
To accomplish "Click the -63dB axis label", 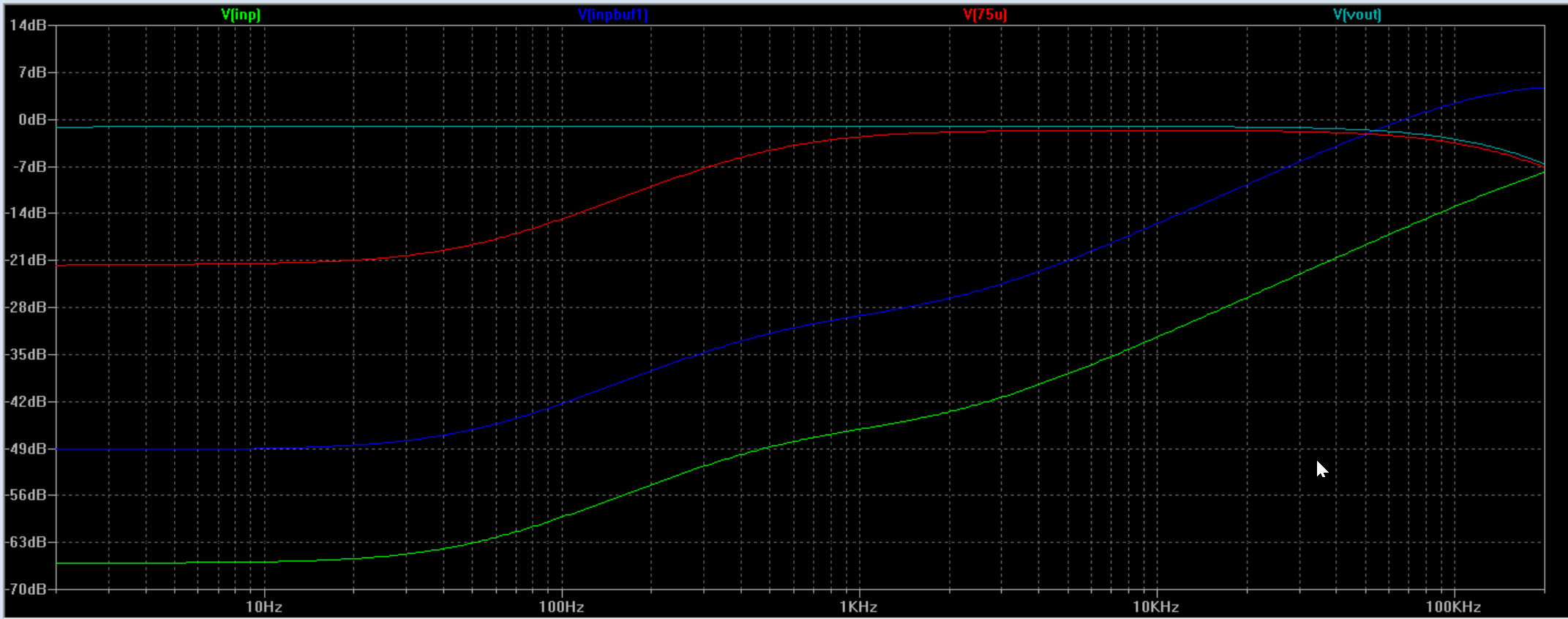I will point(26,542).
